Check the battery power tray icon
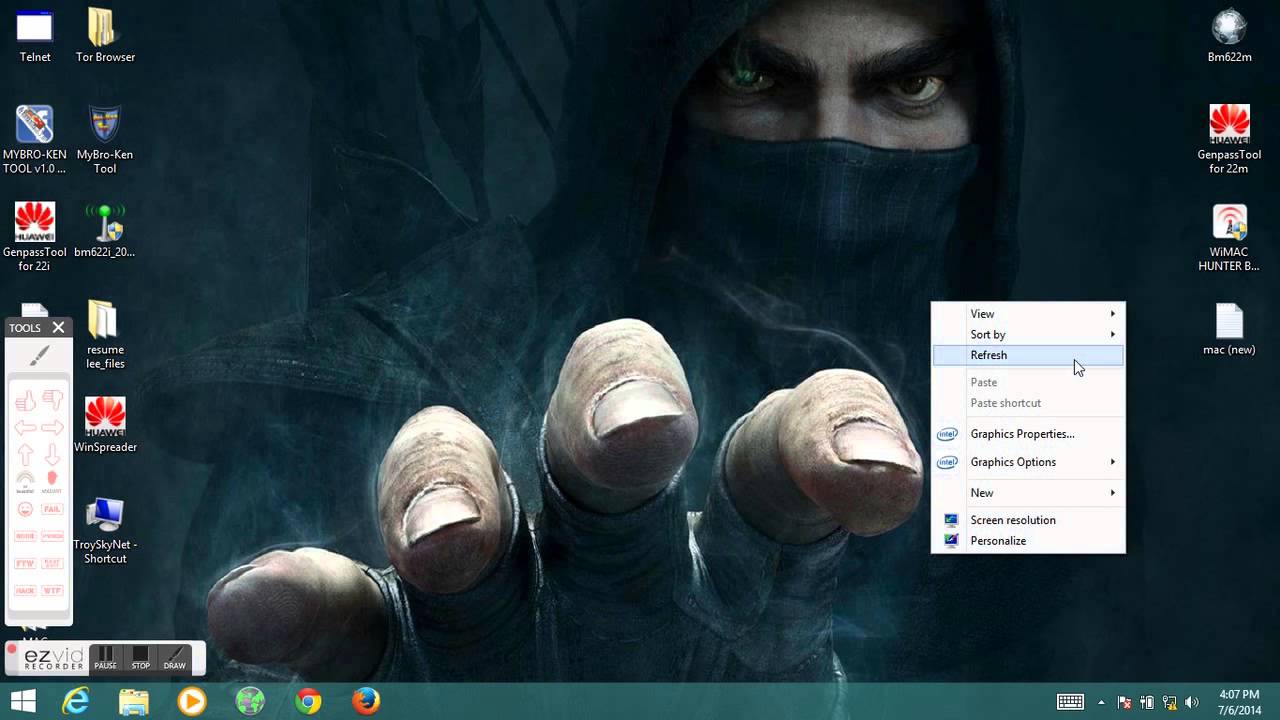The image size is (1280, 720). click(x=1147, y=702)
